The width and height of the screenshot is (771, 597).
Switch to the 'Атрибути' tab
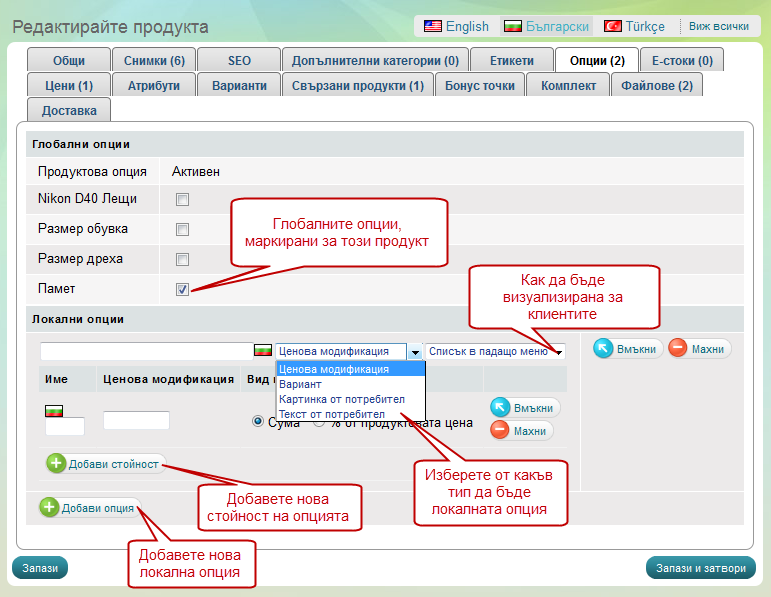(x=153, y=85)
